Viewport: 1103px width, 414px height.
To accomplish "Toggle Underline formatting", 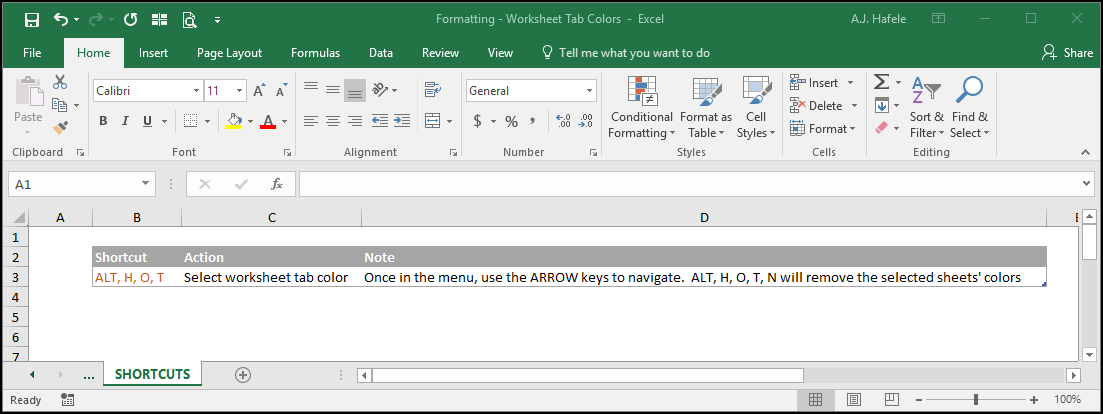I will click(147, 121).
